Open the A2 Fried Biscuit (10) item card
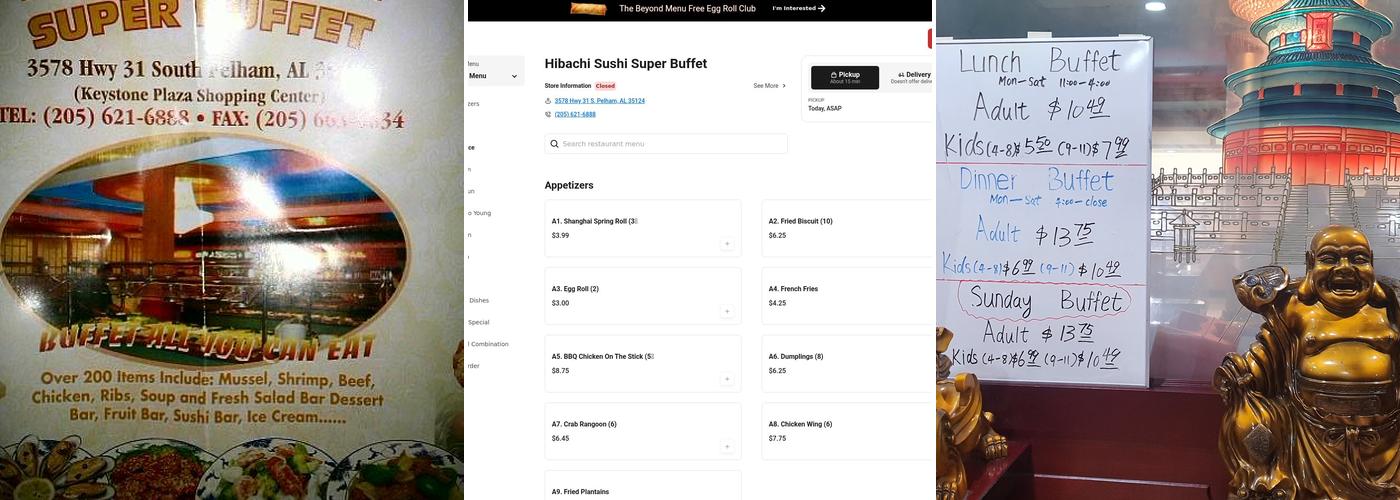1400x500 pixels. pyautogui.click(x=848, y=228)
